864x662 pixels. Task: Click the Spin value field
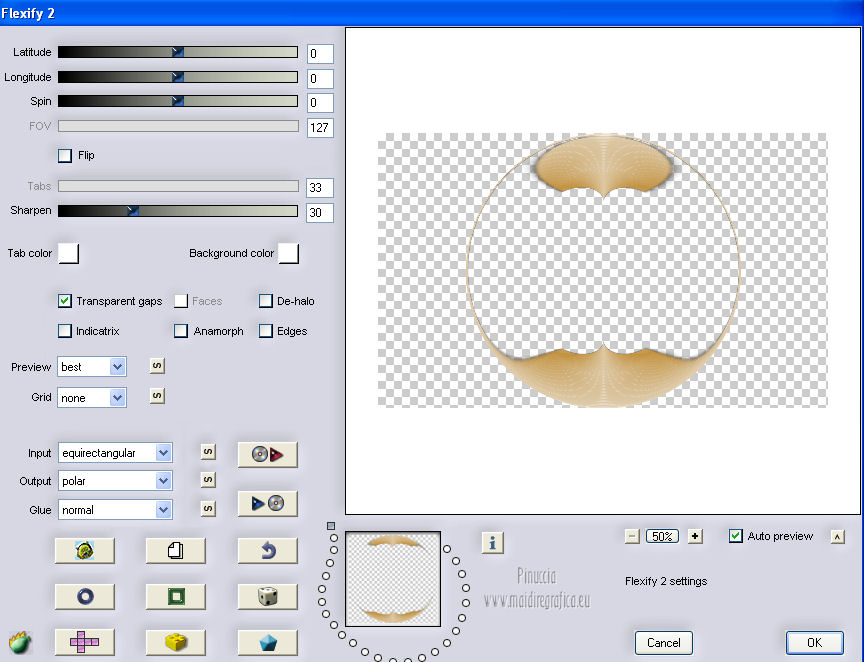320,103
